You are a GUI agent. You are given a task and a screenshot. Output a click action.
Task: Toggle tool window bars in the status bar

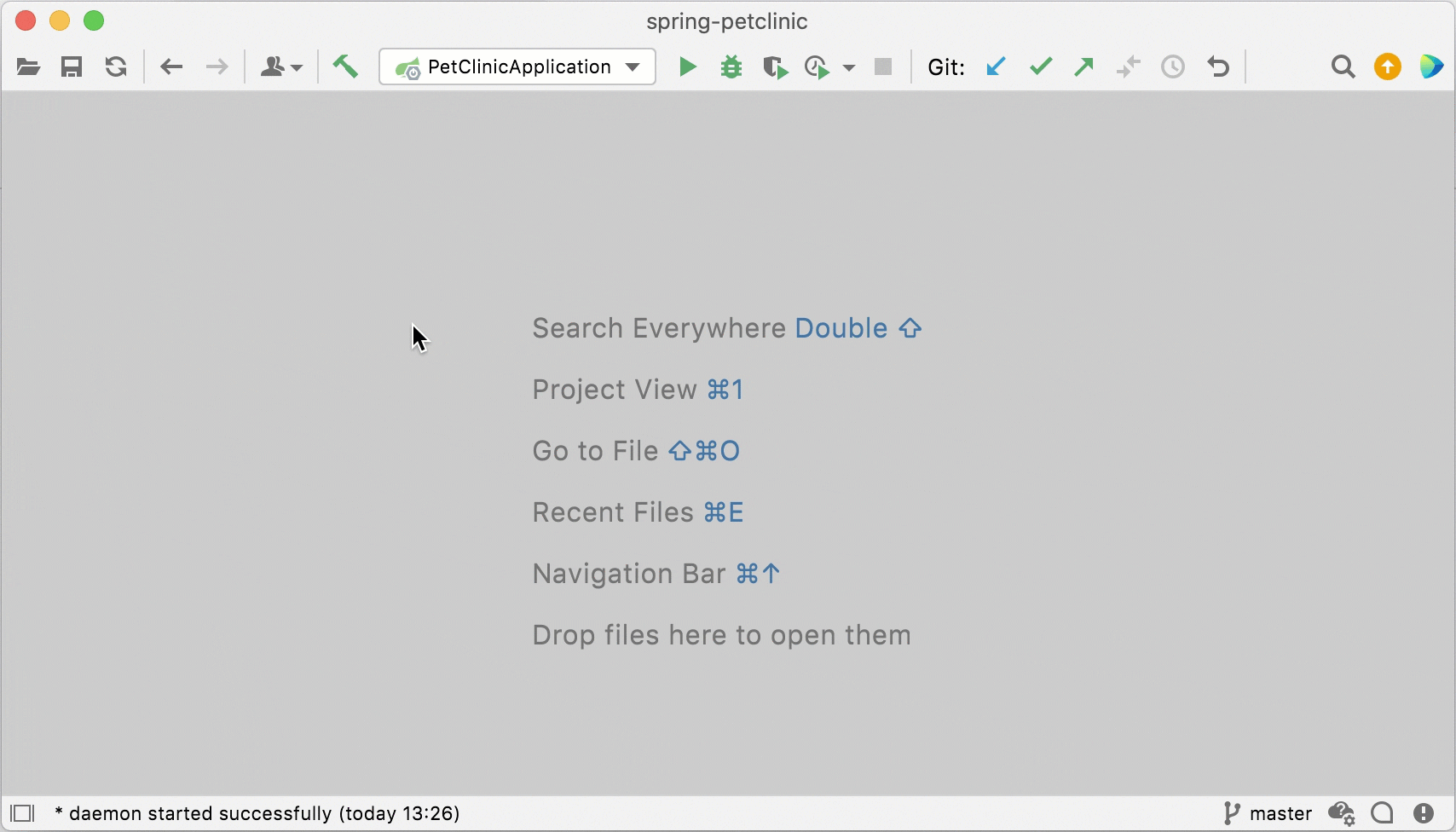(x=22, y=813)
